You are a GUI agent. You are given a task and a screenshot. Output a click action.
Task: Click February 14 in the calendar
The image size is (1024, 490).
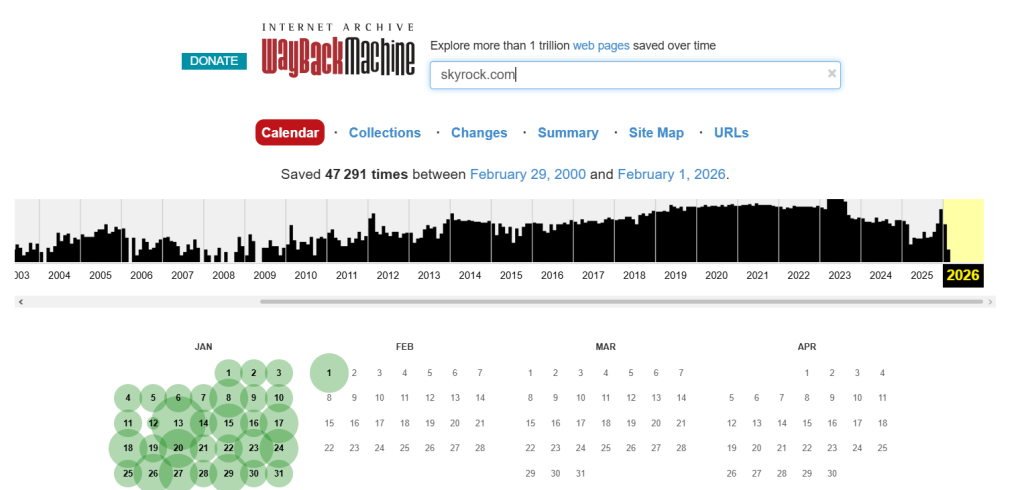point(480,398)
